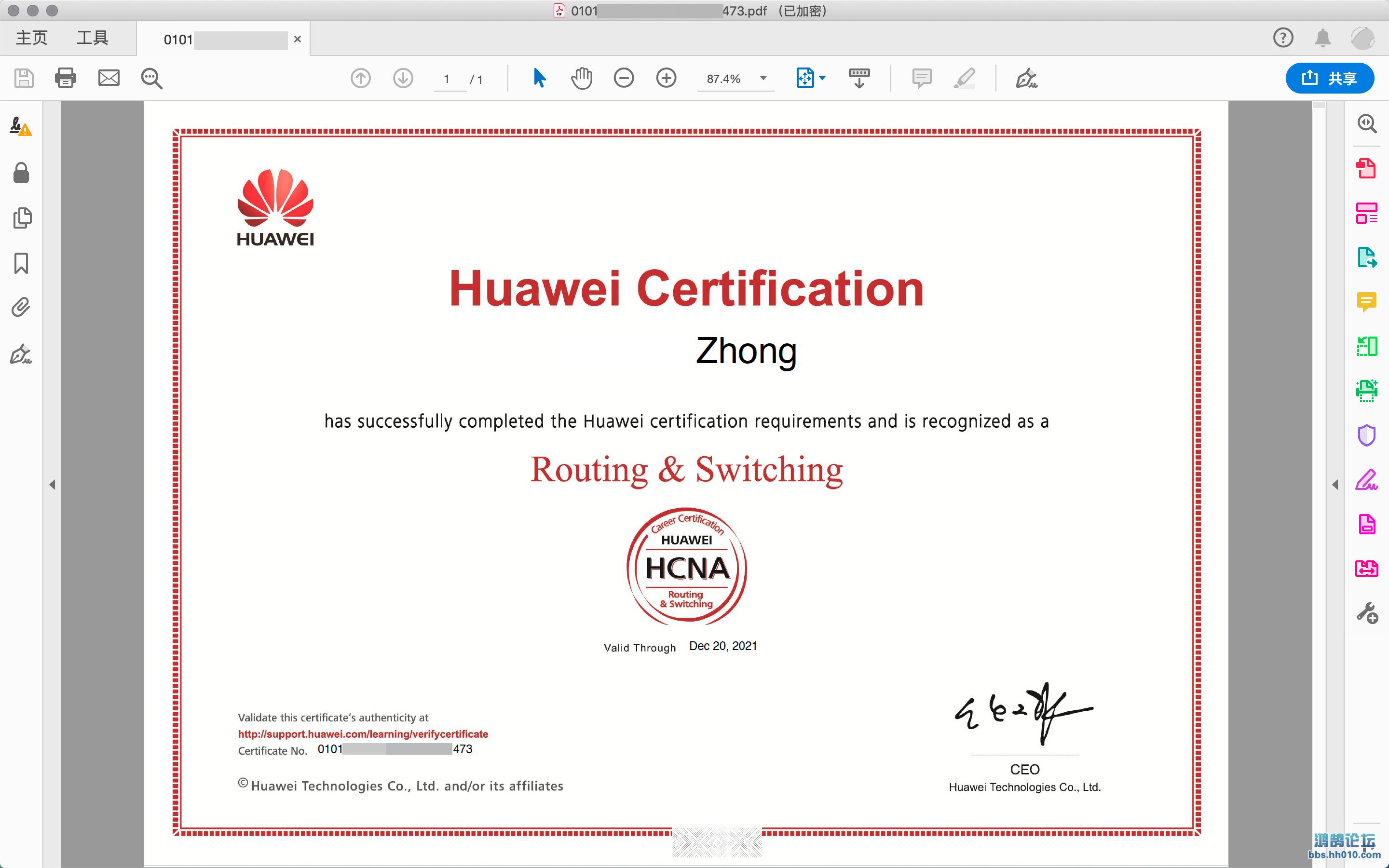1389x868 pixels.
Task: Open the purple Protect shield tool
Action: pos(1367,435)
